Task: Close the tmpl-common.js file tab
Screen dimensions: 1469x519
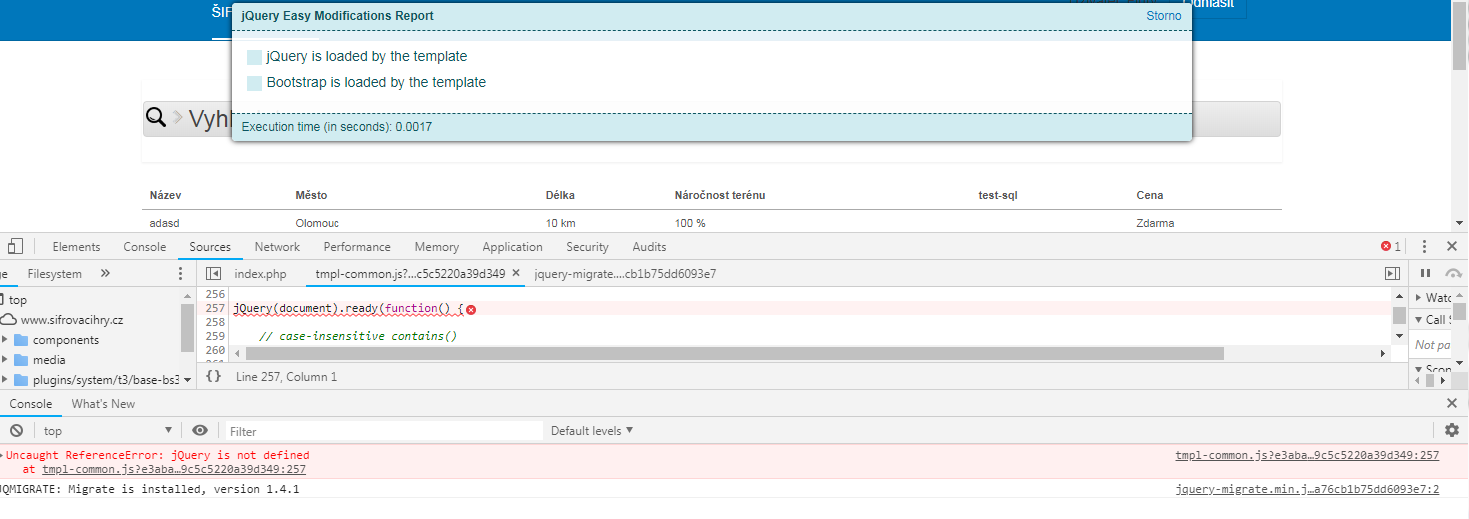Action: [516, 272]
